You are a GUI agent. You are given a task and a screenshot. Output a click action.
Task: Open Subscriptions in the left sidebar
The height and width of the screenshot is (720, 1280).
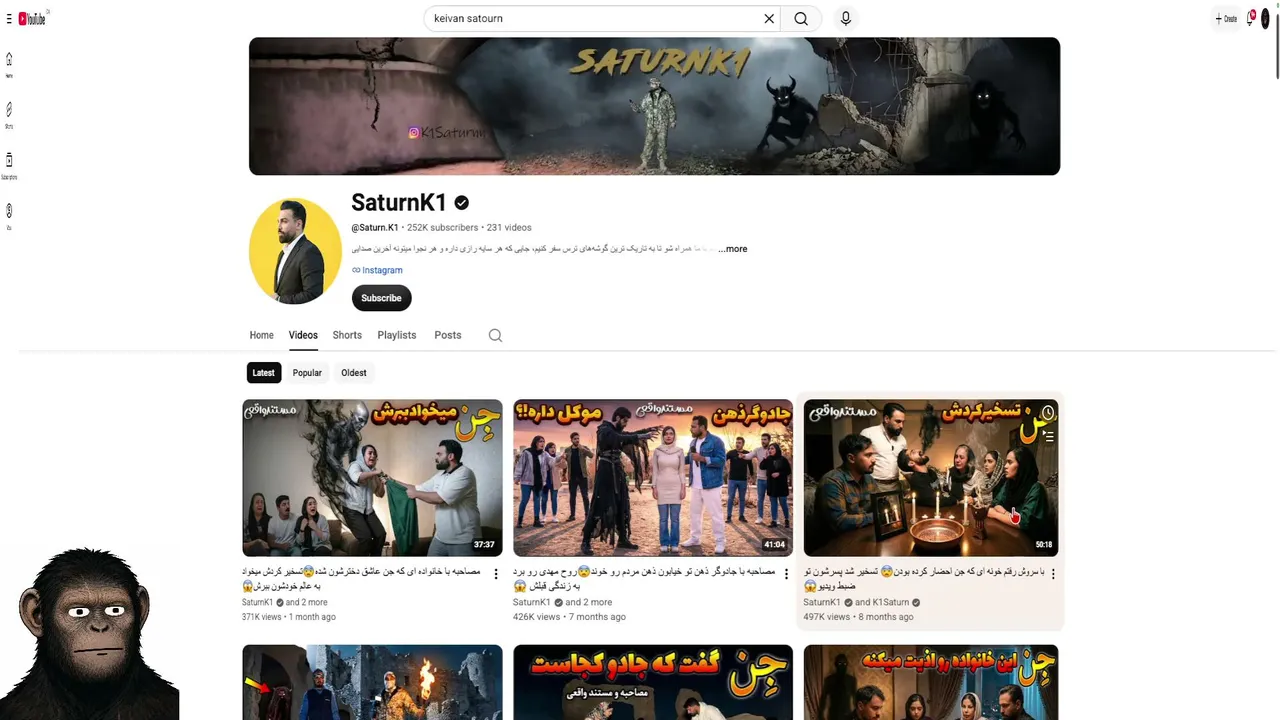9,166
